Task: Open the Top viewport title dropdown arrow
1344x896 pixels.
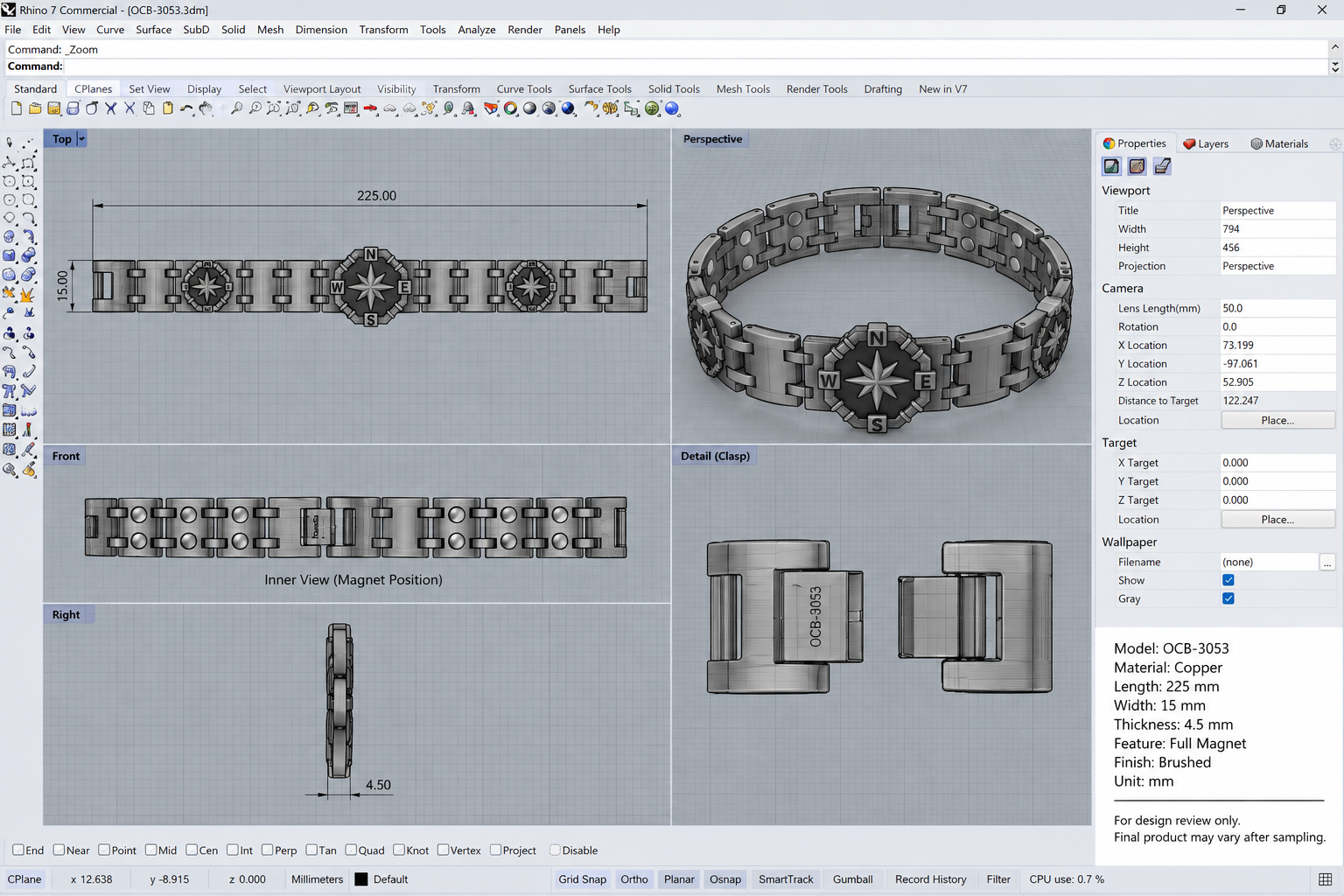Action: point(81,139)
